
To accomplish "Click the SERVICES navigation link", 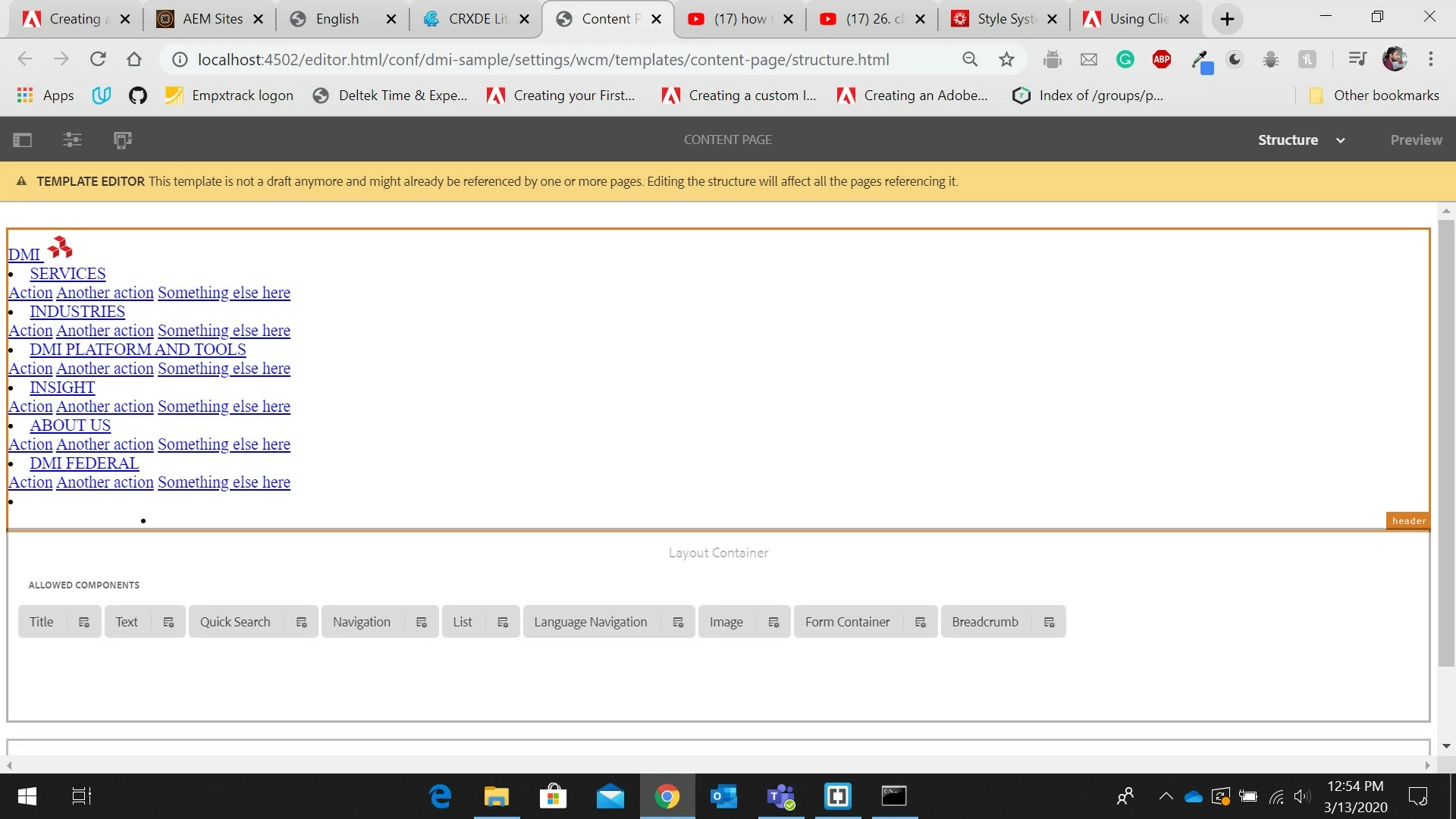I will point(67,274).
